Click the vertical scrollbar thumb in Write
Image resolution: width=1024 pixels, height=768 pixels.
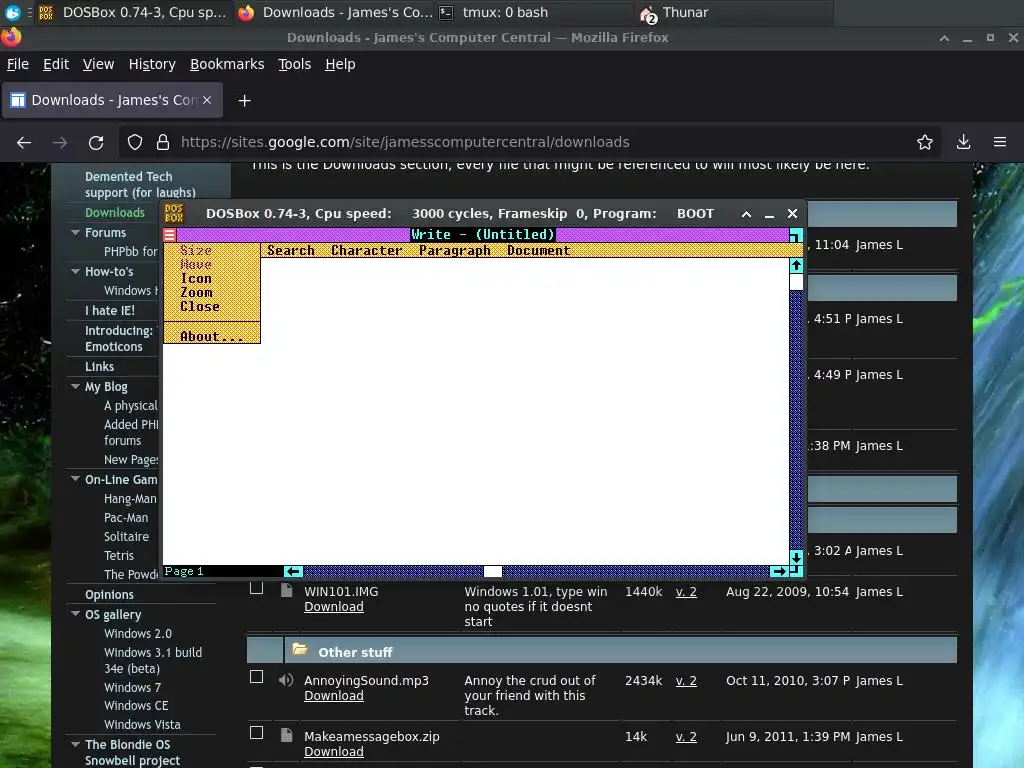click(795, 281)
